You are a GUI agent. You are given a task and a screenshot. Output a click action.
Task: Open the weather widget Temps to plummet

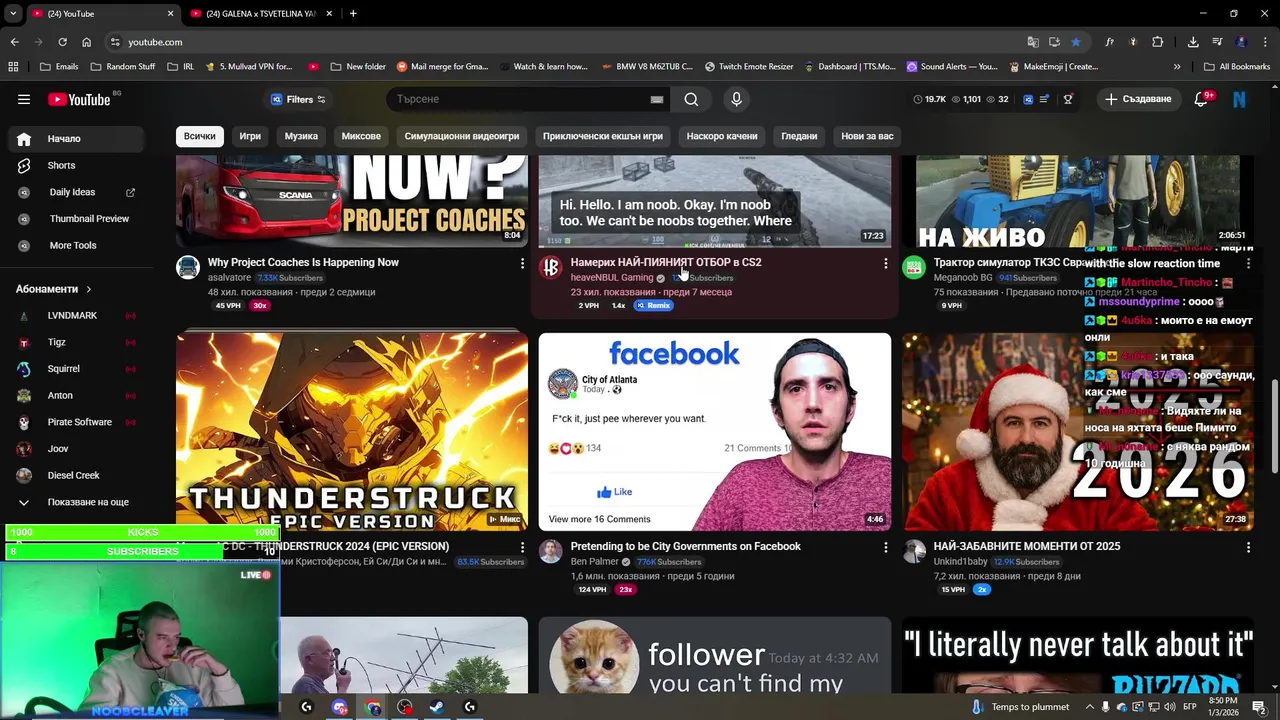click(x=1020, y=707)
